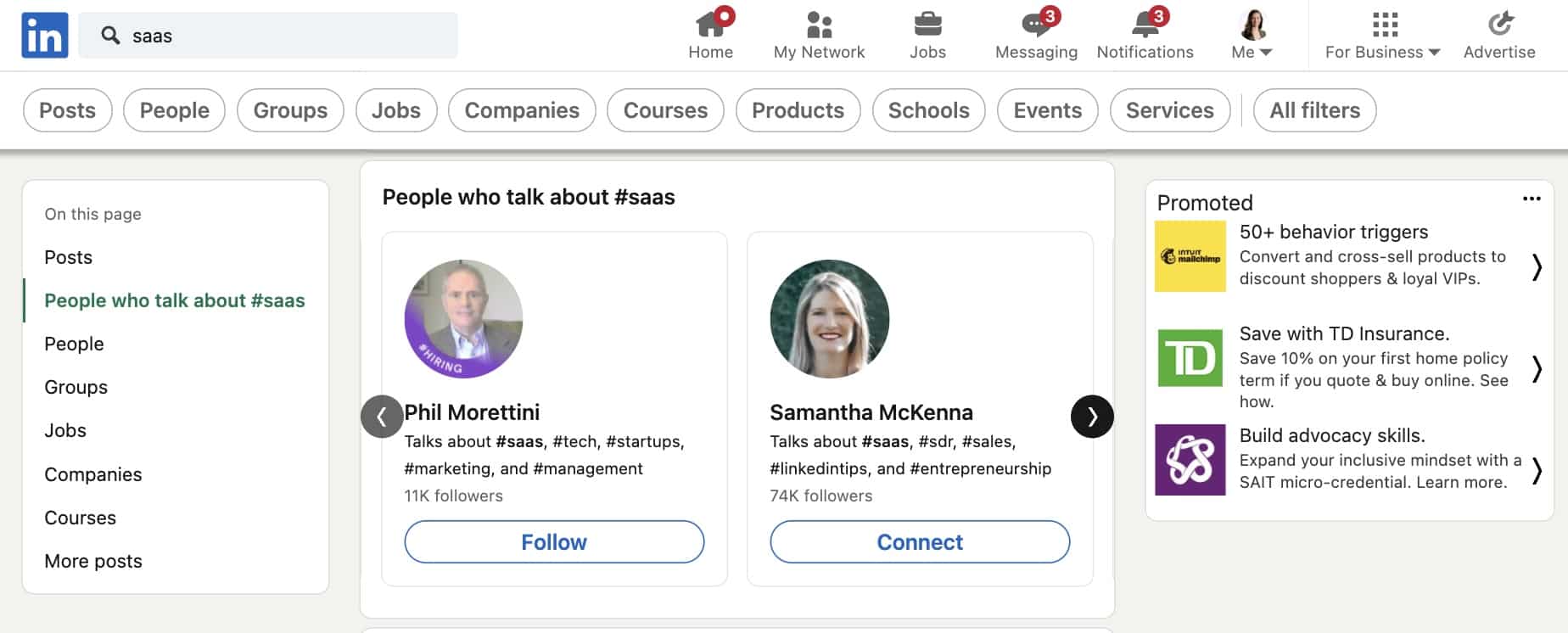
Task: Expand SAIT ad chevron
Action: [x=1537, y=471]
